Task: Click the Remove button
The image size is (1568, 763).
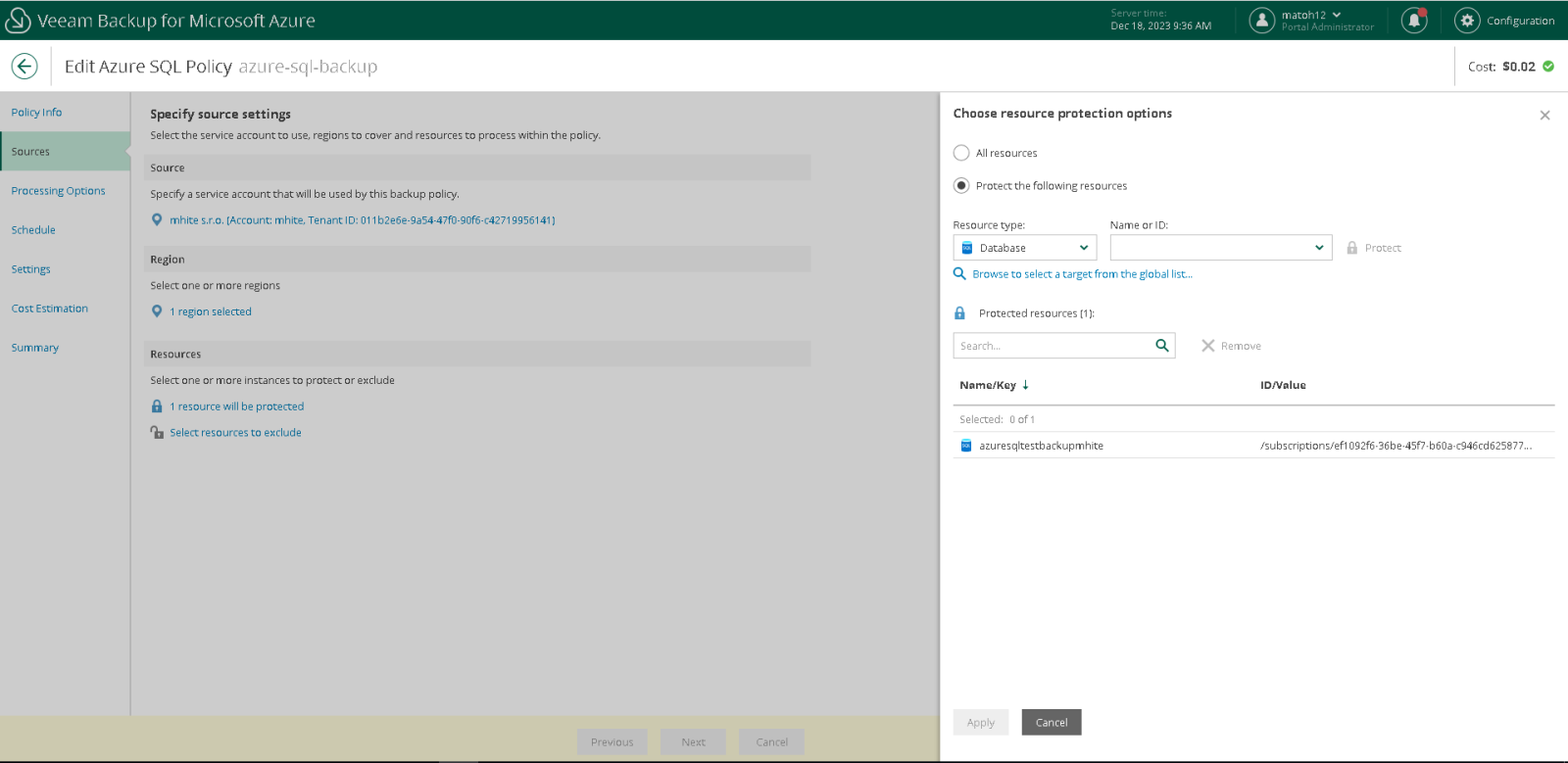Action: [x=1232, y=346]
